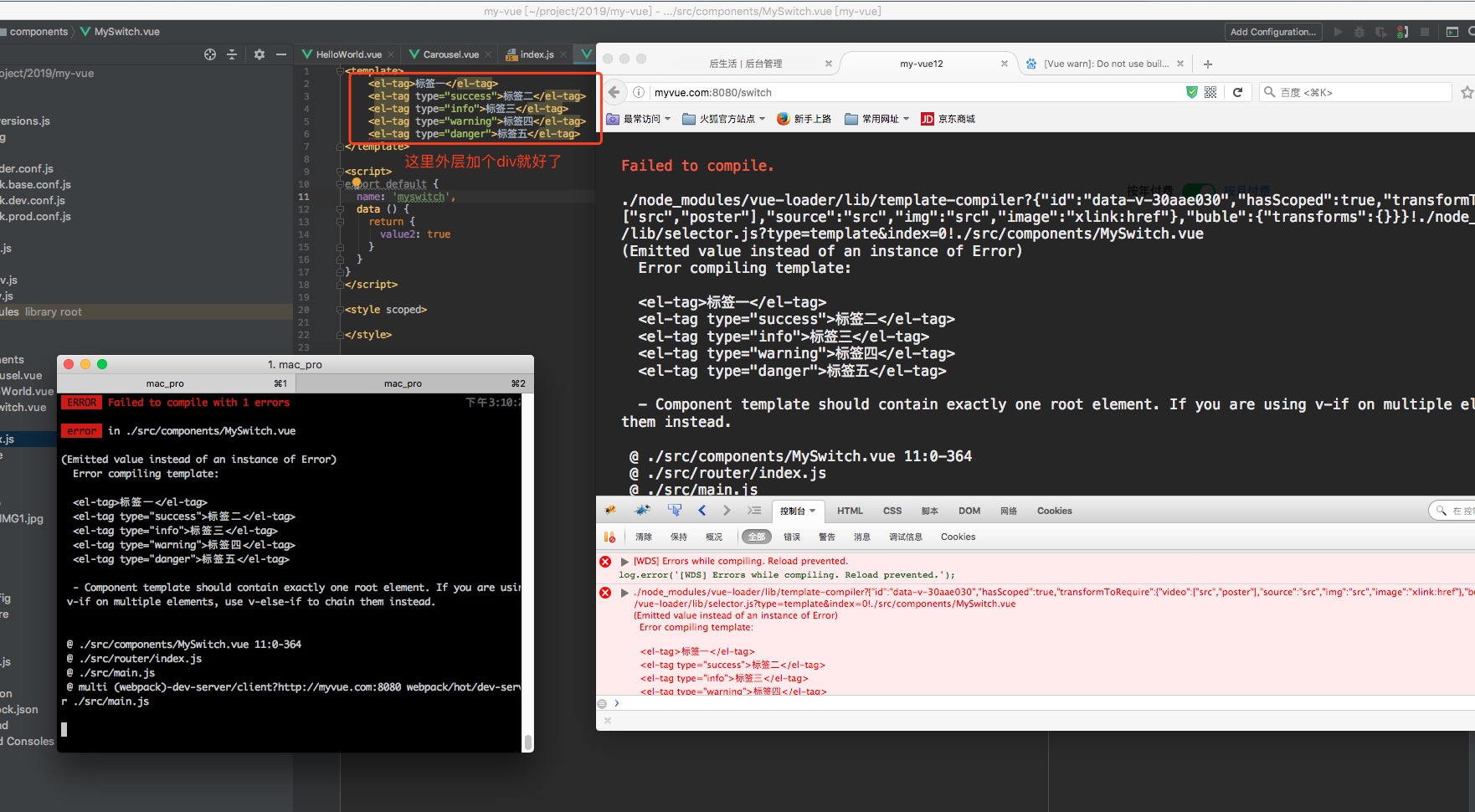1475x812 pixels.
Task: Toggle the 保持 persist option in console
Action: click(x=679, y=537)
